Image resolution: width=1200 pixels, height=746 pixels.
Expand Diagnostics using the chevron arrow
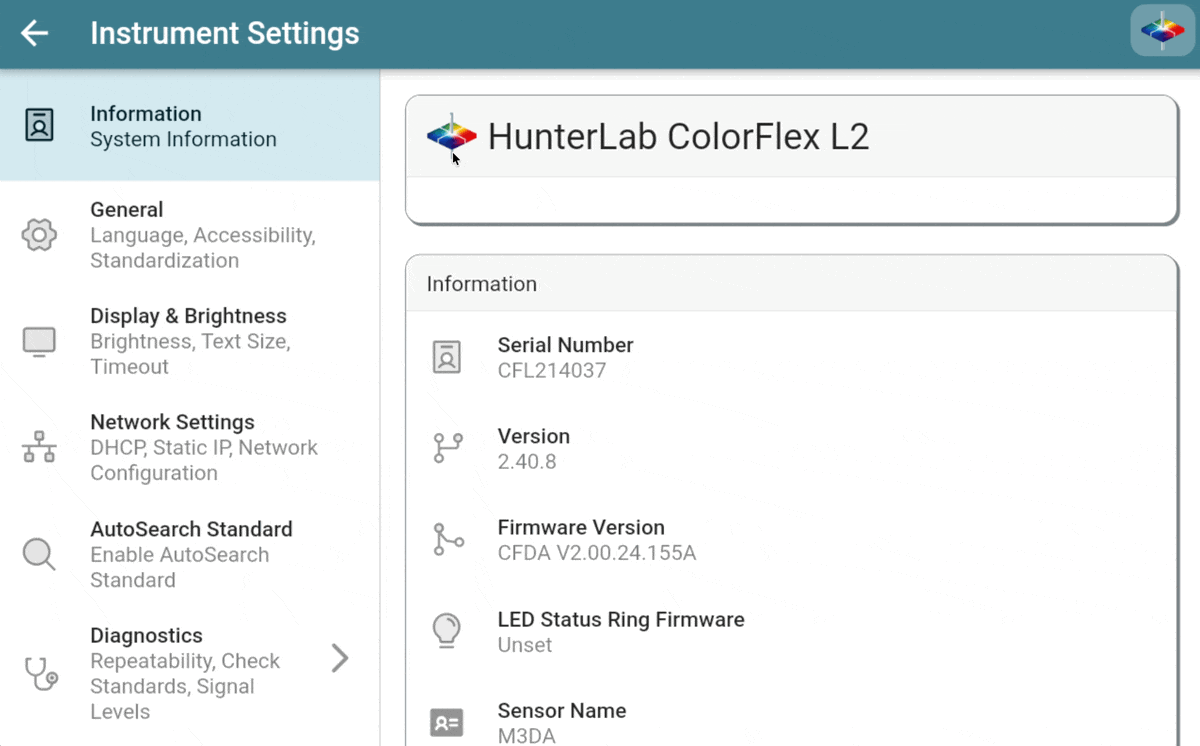(340, 658)
